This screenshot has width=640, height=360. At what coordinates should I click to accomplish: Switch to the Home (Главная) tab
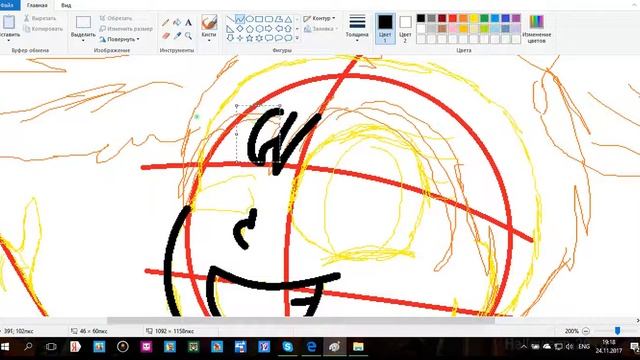point(37,5)
